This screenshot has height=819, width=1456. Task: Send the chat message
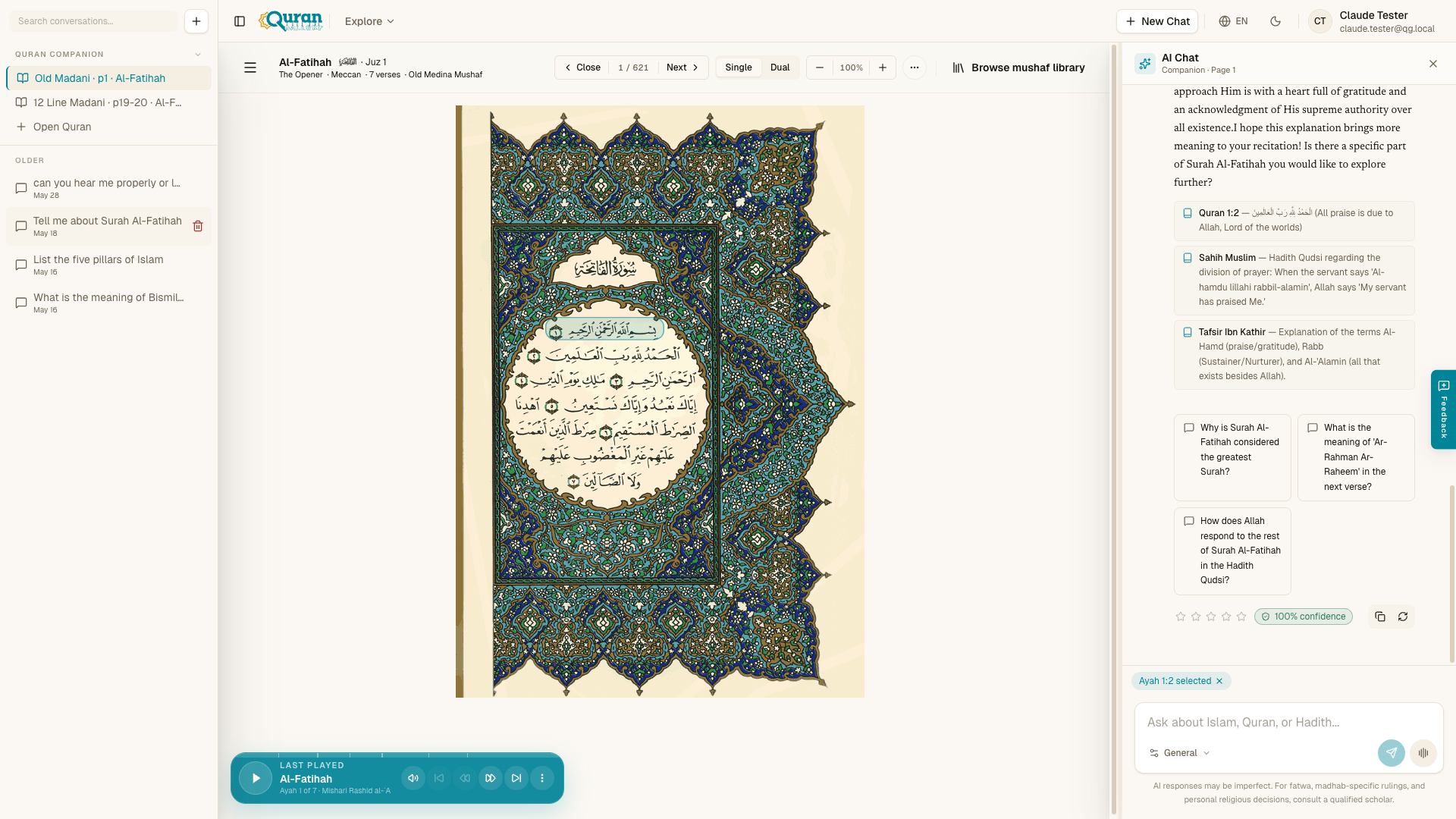(x=1392, y=753)
